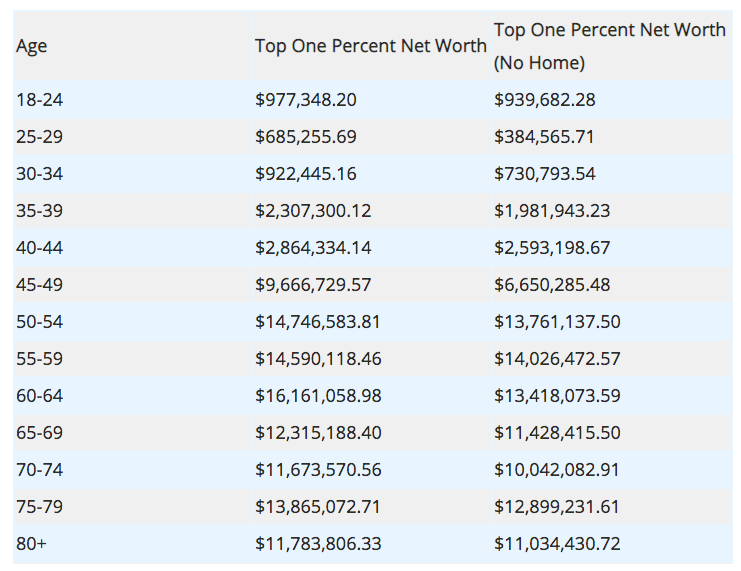The width and height of the screenshot is (741, 571).
Task: Select the 45-49 age cell
Action: coord(39,285)
